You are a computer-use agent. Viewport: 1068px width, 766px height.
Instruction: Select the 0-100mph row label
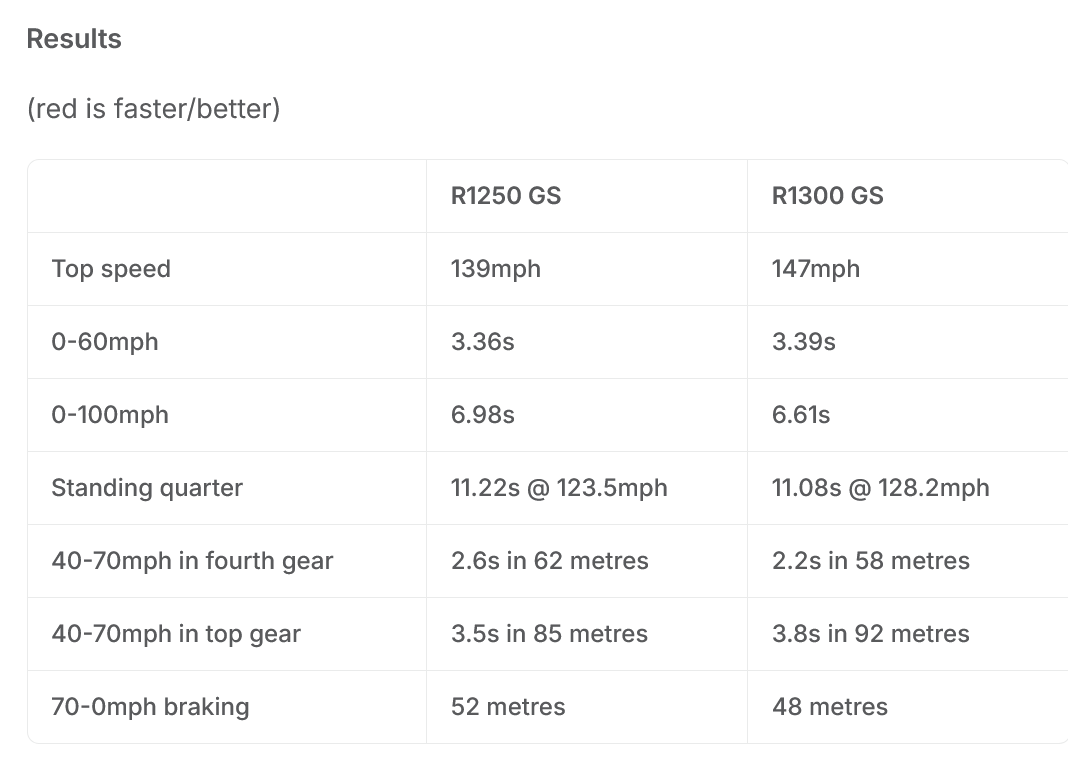pyautogui.click(x=110, y=415)
